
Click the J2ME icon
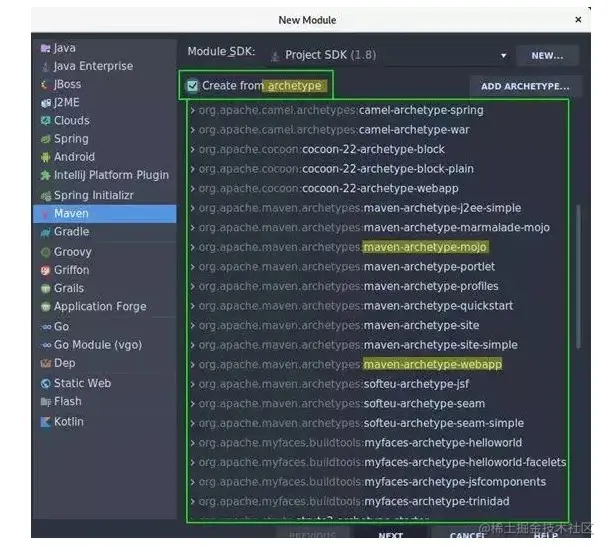[46, 103]
